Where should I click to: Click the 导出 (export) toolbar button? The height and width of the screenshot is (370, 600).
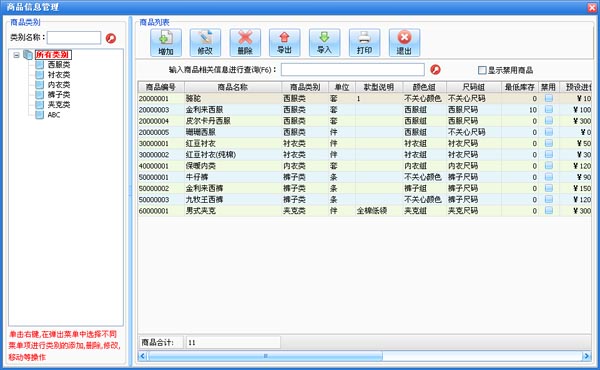click(x=284, y=42)
